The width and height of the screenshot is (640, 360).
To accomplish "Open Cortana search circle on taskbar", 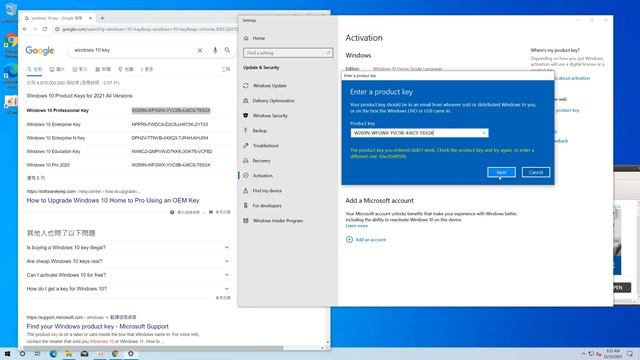I will point(22,354).
